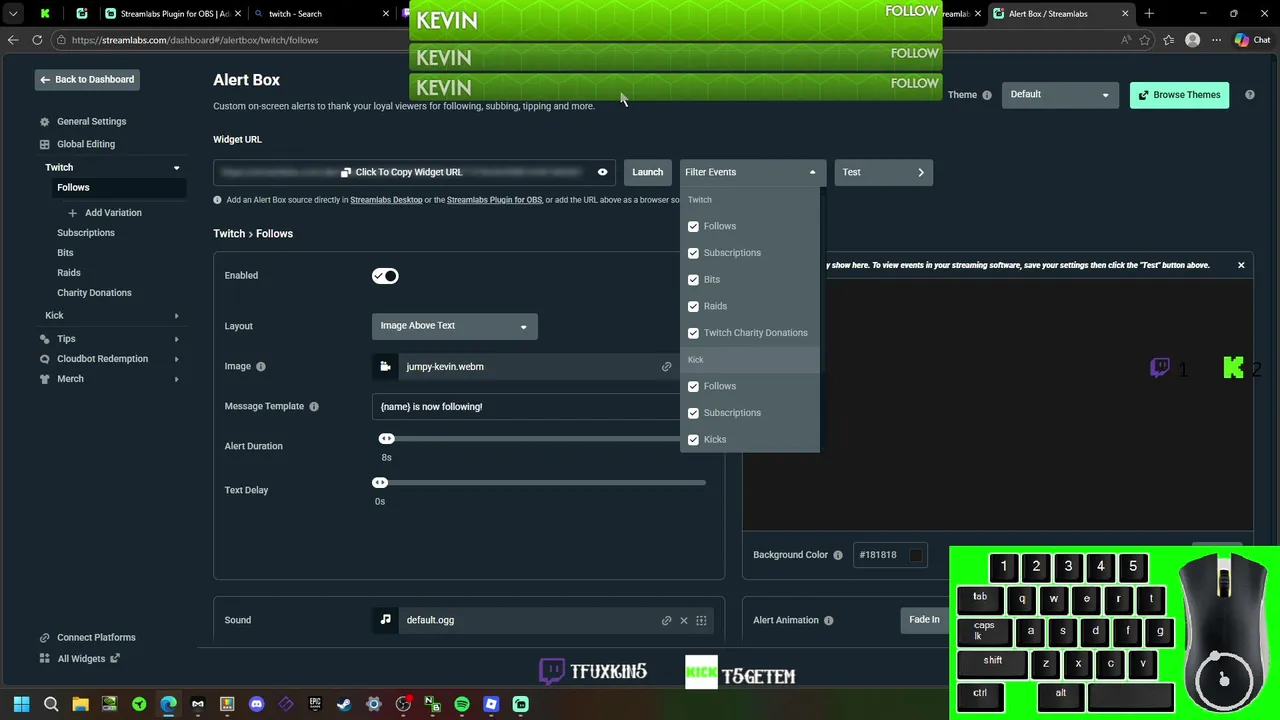The width and height of the screenshot is (1280, 720).
Task: Uncheck Twitch Charity Donations filter
Action: [693, 333]
